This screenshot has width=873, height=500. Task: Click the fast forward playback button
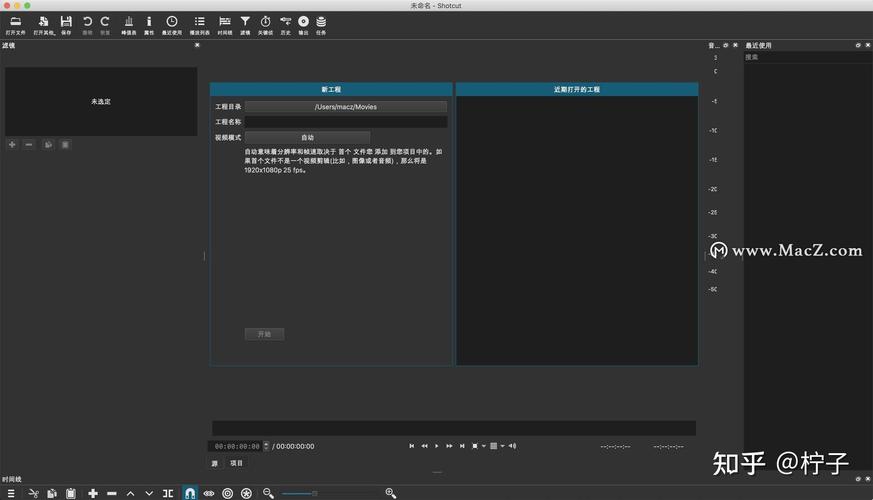pos(449,446)
